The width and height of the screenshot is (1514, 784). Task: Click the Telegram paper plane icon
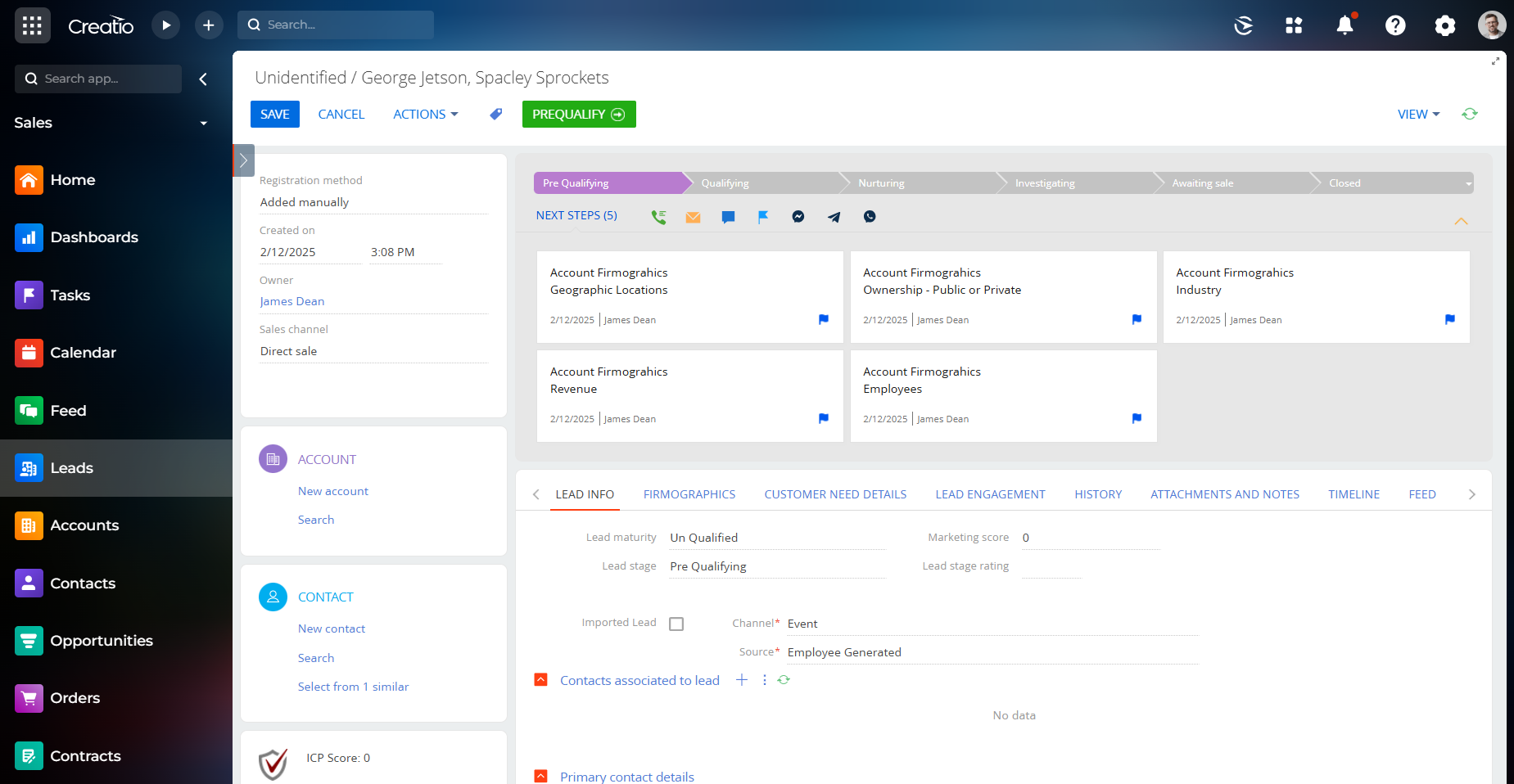pyautogui.click(x=834, y=217)
